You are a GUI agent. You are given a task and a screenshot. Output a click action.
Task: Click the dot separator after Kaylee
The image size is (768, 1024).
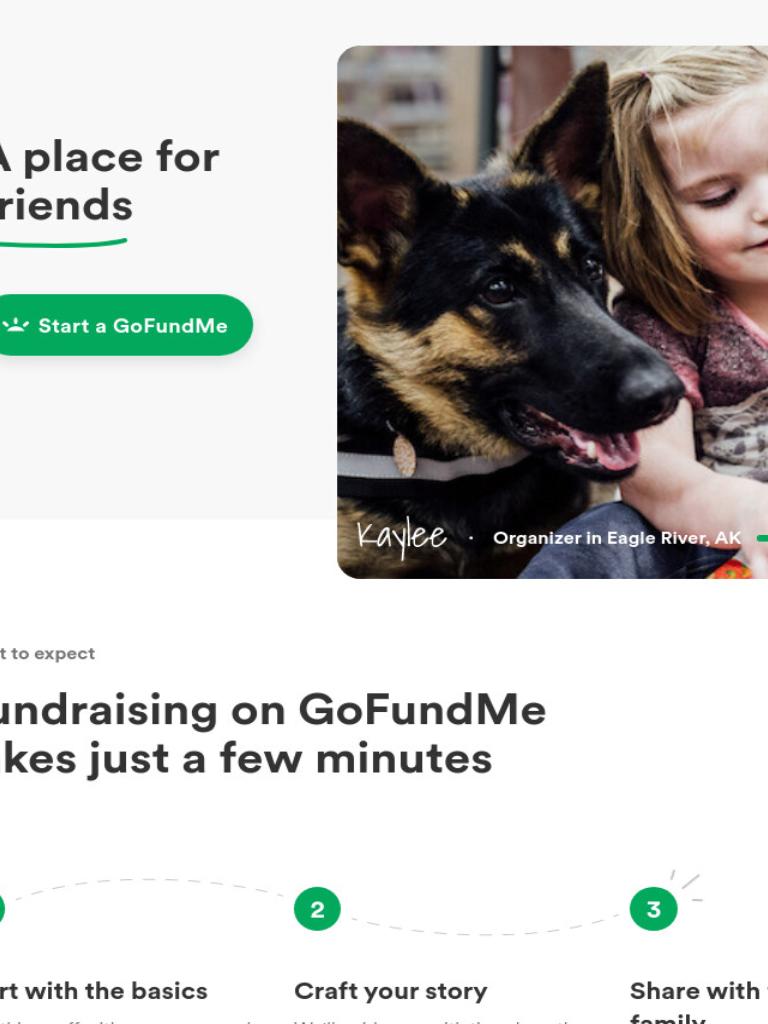[x=471, y=538]
